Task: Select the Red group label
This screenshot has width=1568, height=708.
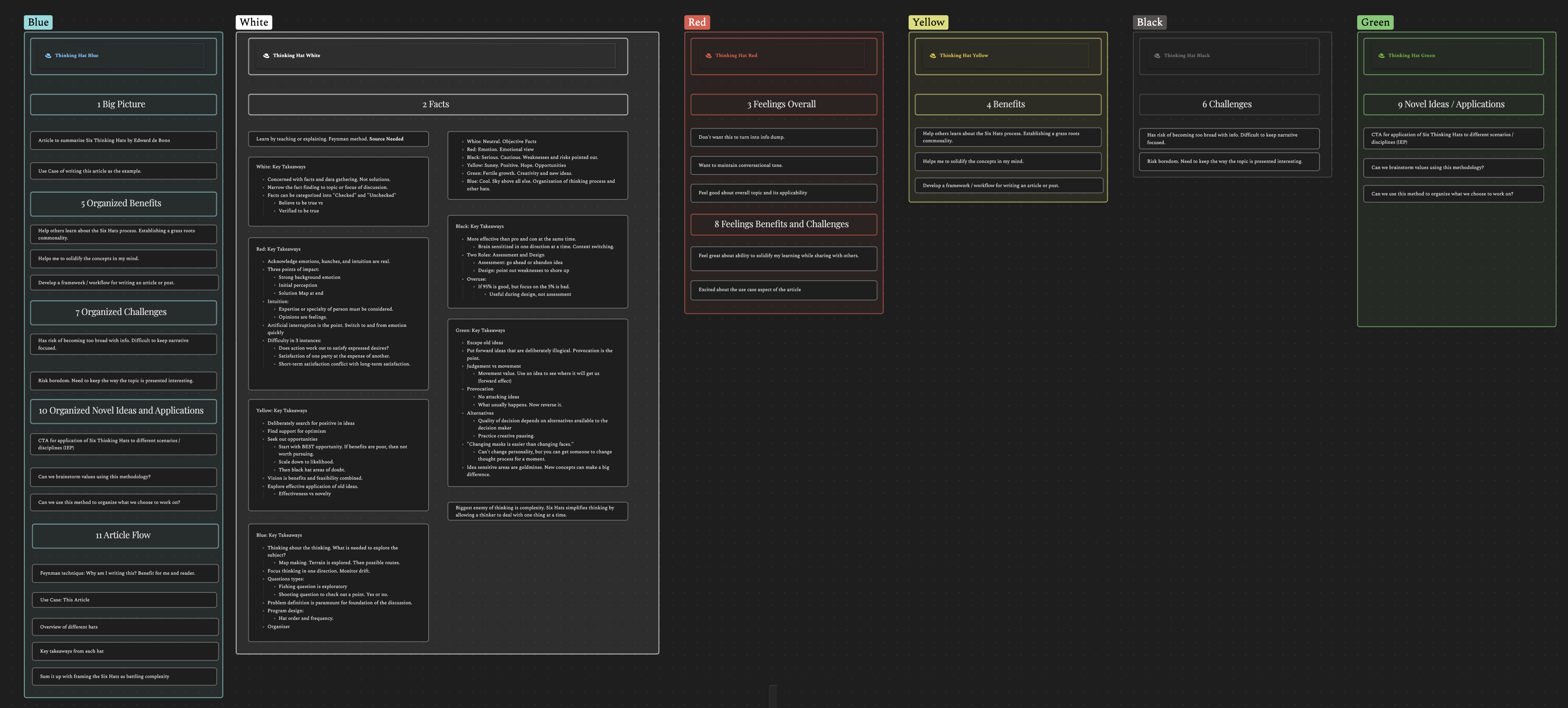Action: coord(697,22)
